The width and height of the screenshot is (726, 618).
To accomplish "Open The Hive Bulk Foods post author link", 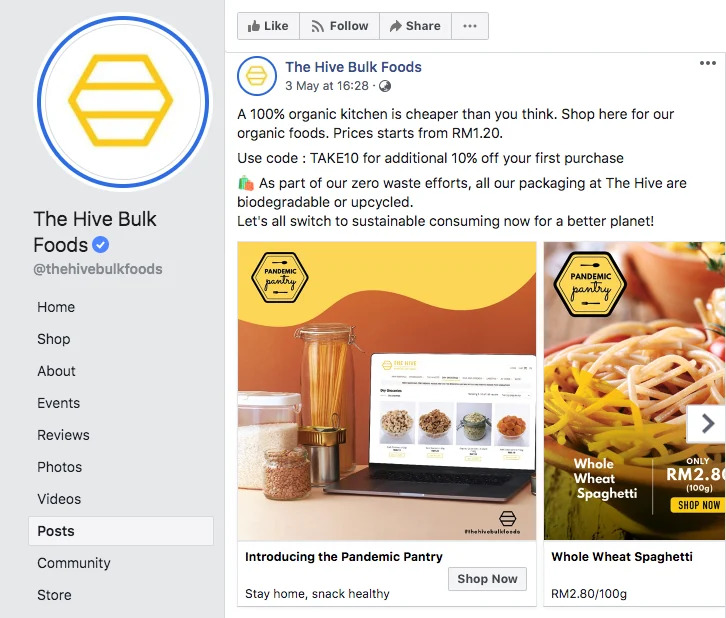I will [x=353, y=67].
